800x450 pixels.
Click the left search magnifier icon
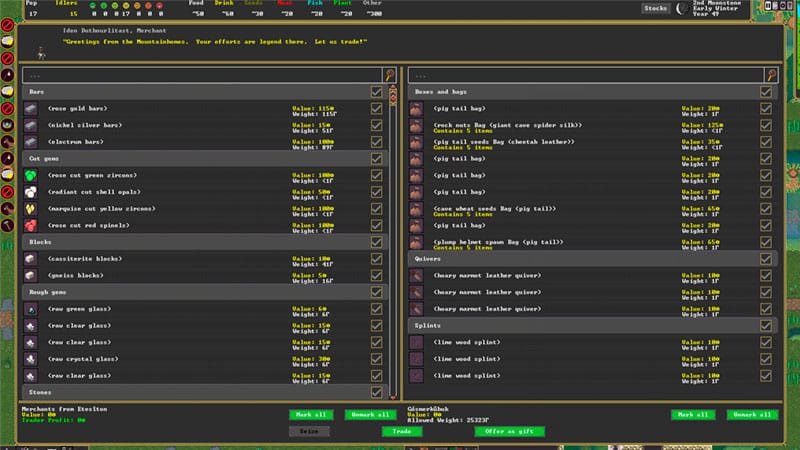pyautogui.click(x=389, y=75)
